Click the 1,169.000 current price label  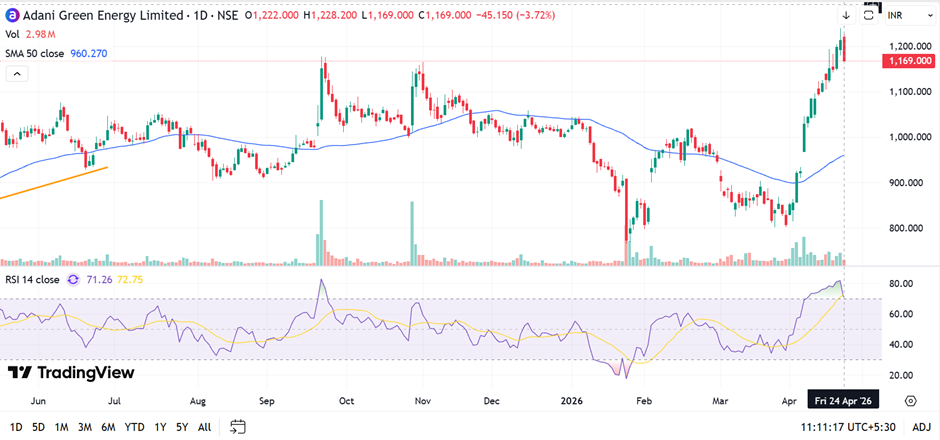point(908,62)
